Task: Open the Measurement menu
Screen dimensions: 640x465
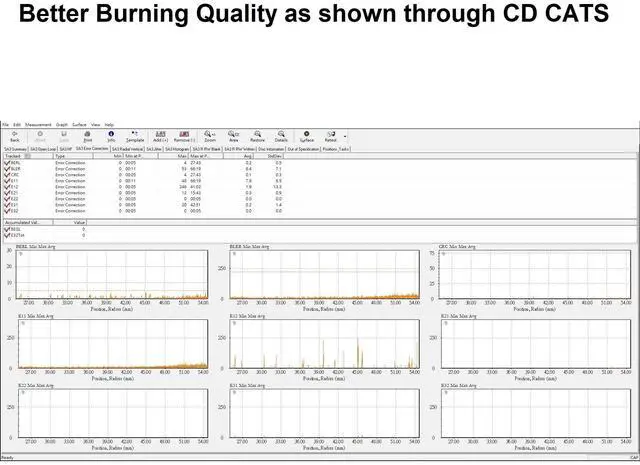Action: point(38,125)
